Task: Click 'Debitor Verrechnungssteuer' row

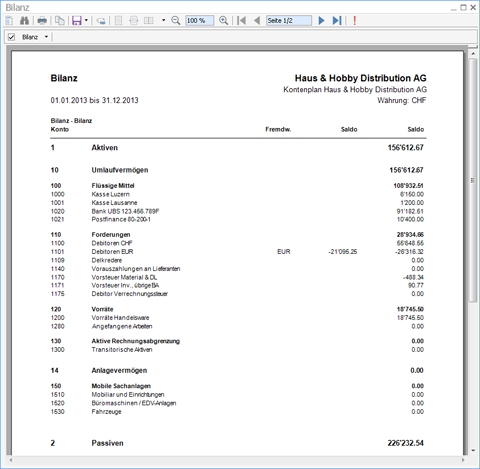Action: [x=237, y=294]
